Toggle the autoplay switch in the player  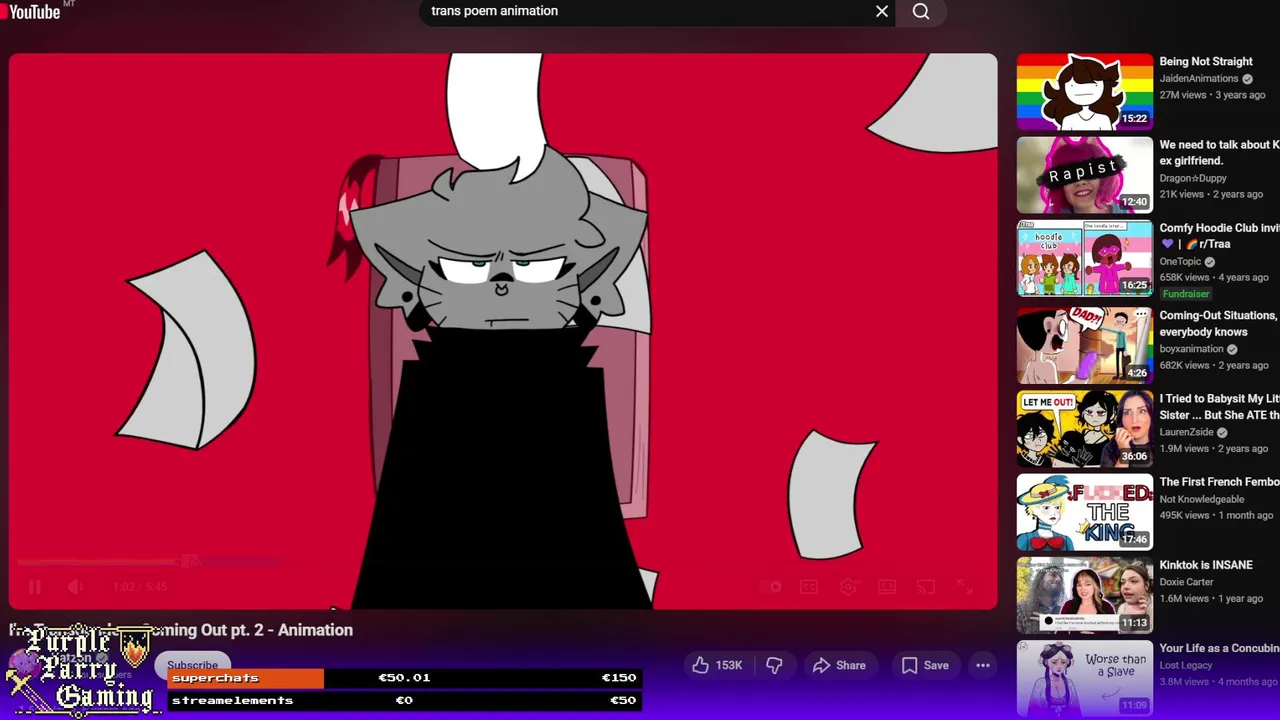tap(770, 587)
